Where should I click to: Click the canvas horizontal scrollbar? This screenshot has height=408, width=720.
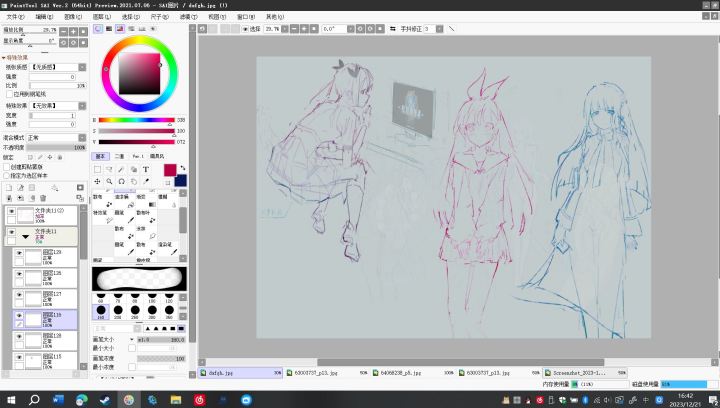[x=460, y=362]
